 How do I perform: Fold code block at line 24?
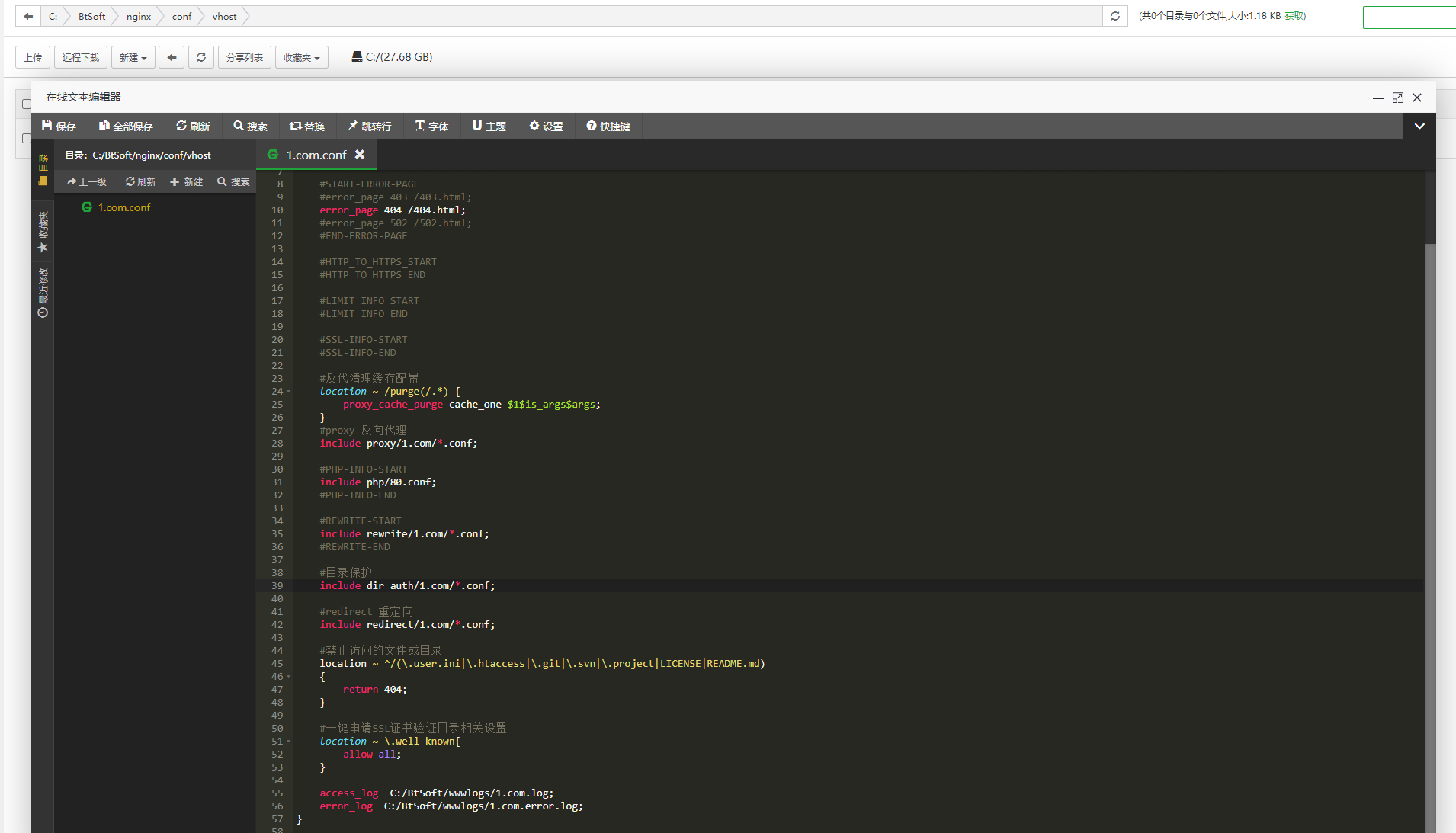click(289, 392)
